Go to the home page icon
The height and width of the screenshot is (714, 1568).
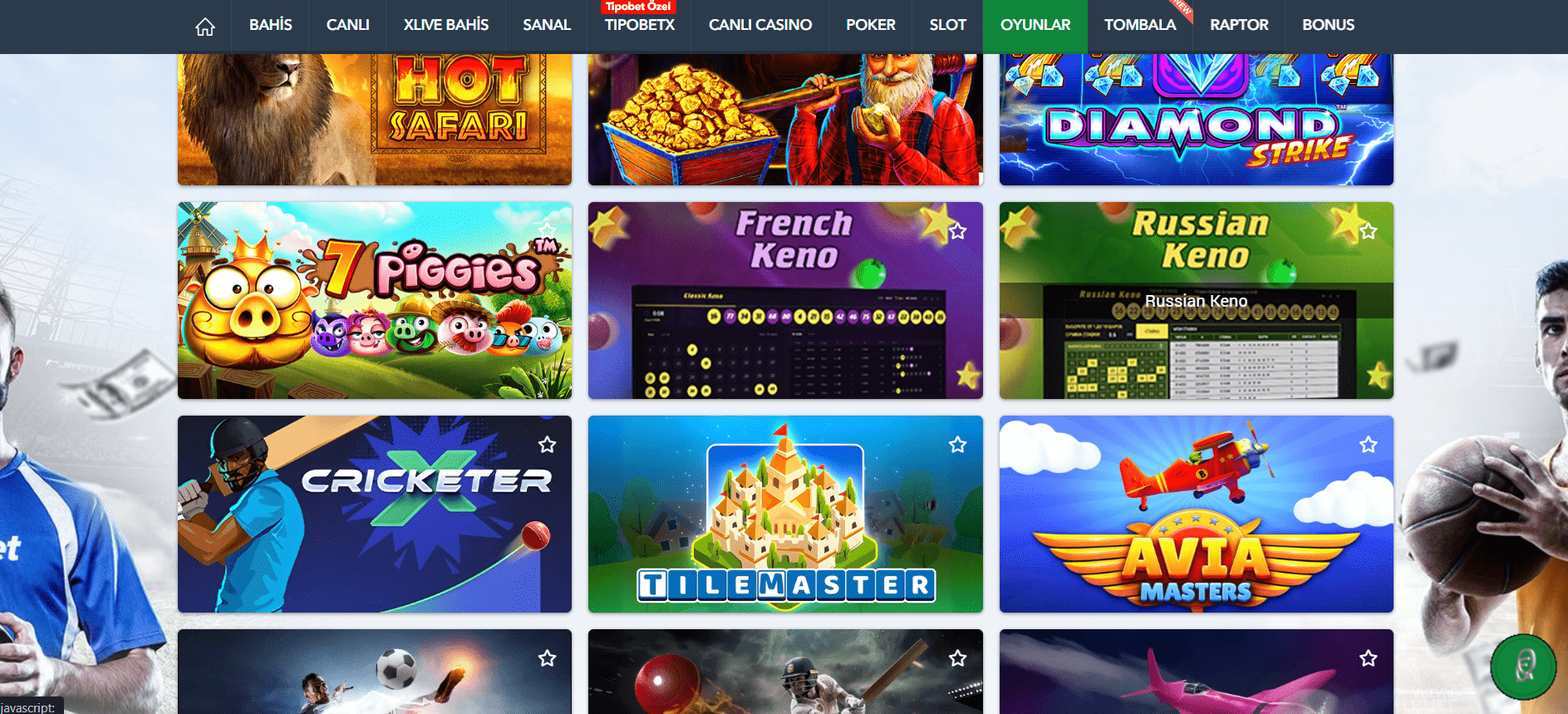(x=204, y=27)
